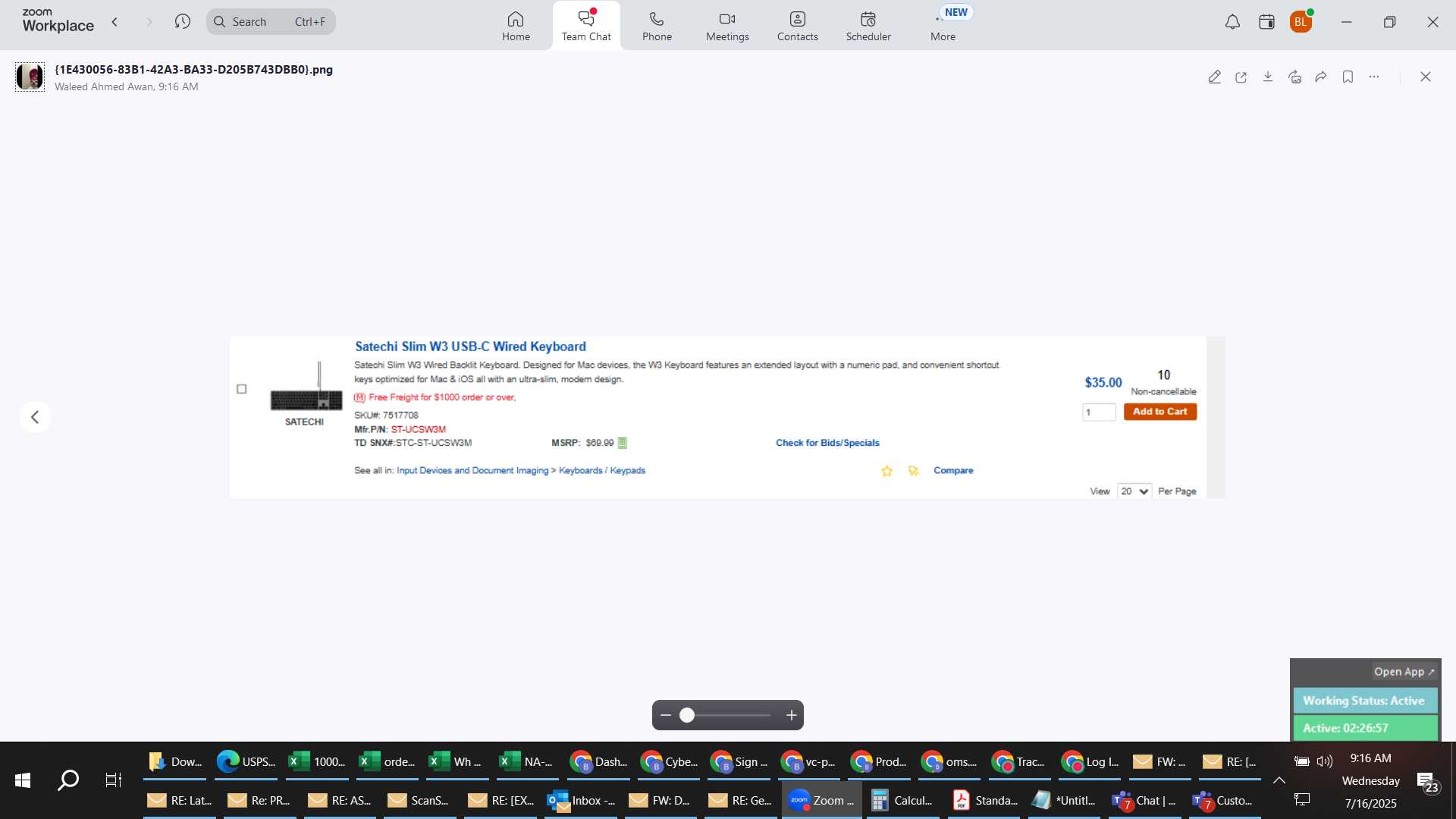Open the Calculator taskbar item

[x=902, y=800]
